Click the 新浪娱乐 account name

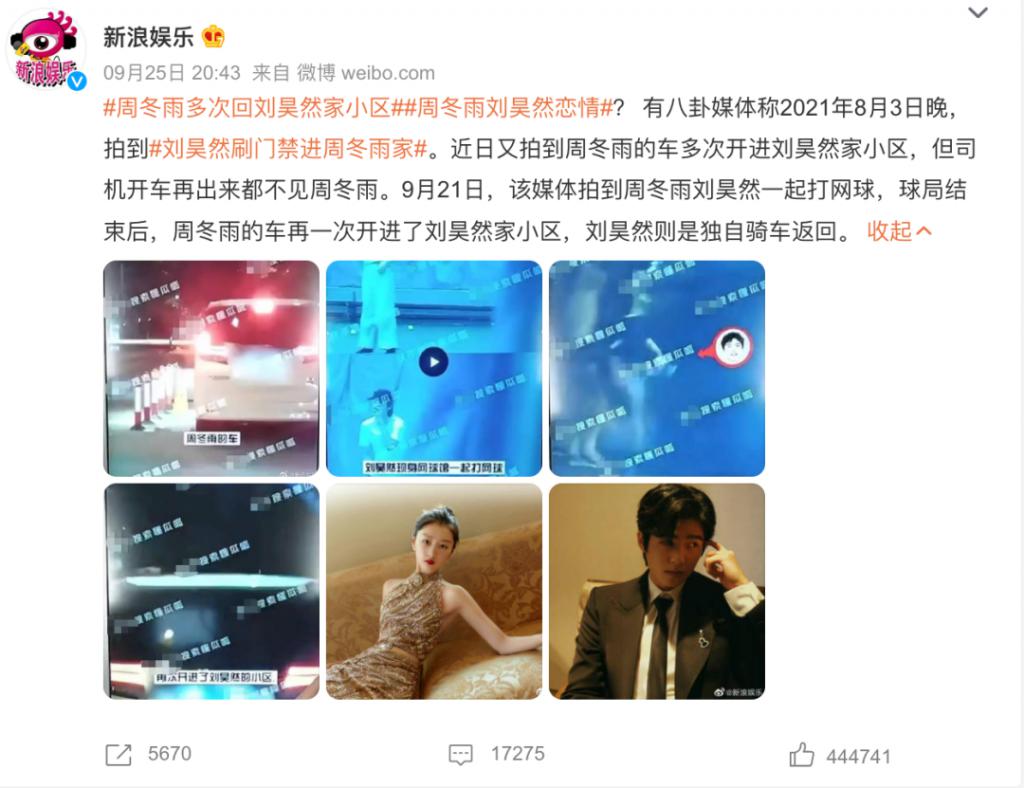click(148, 37)
